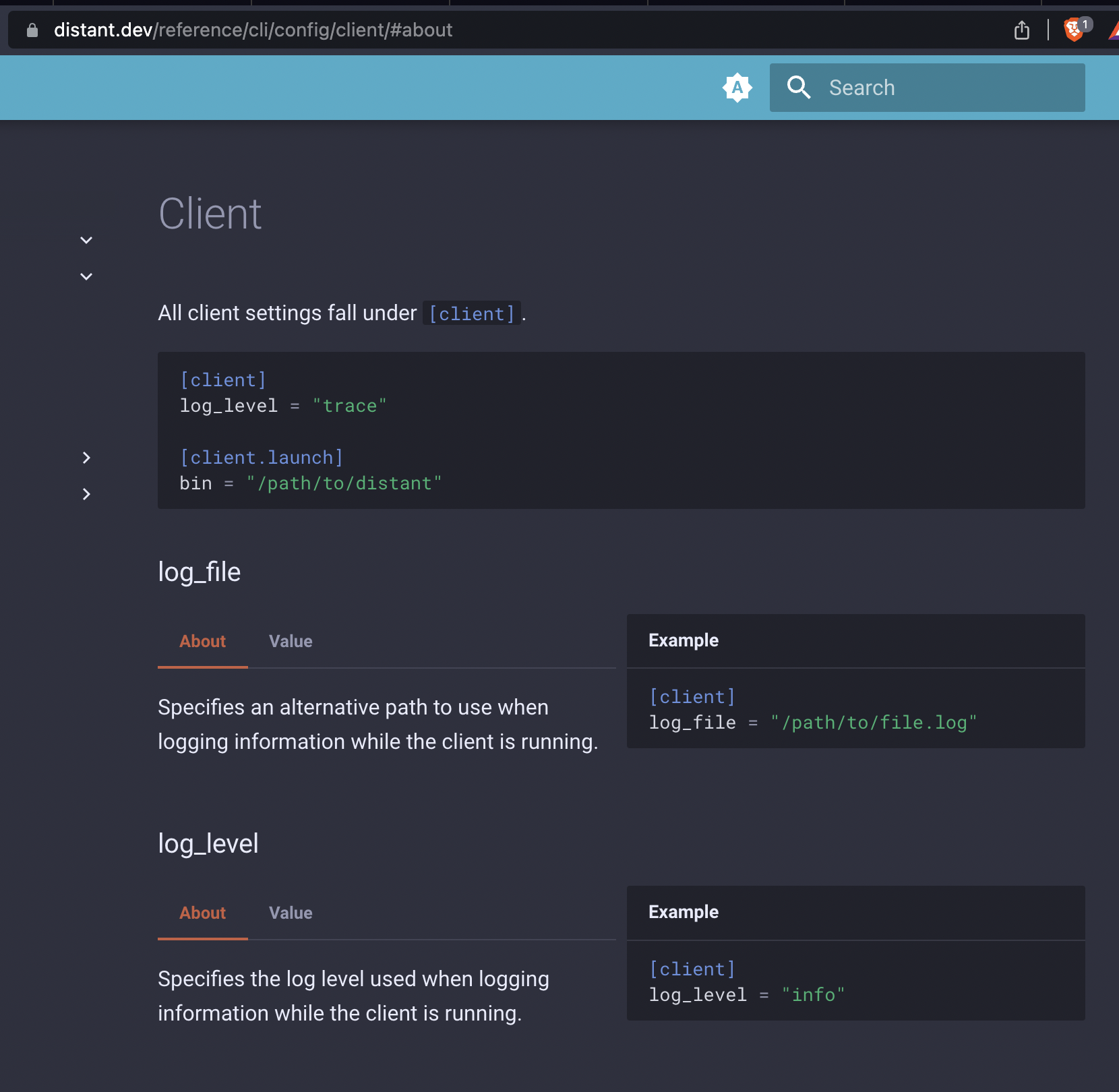Click the "trace" value in code block

point(350,406)
